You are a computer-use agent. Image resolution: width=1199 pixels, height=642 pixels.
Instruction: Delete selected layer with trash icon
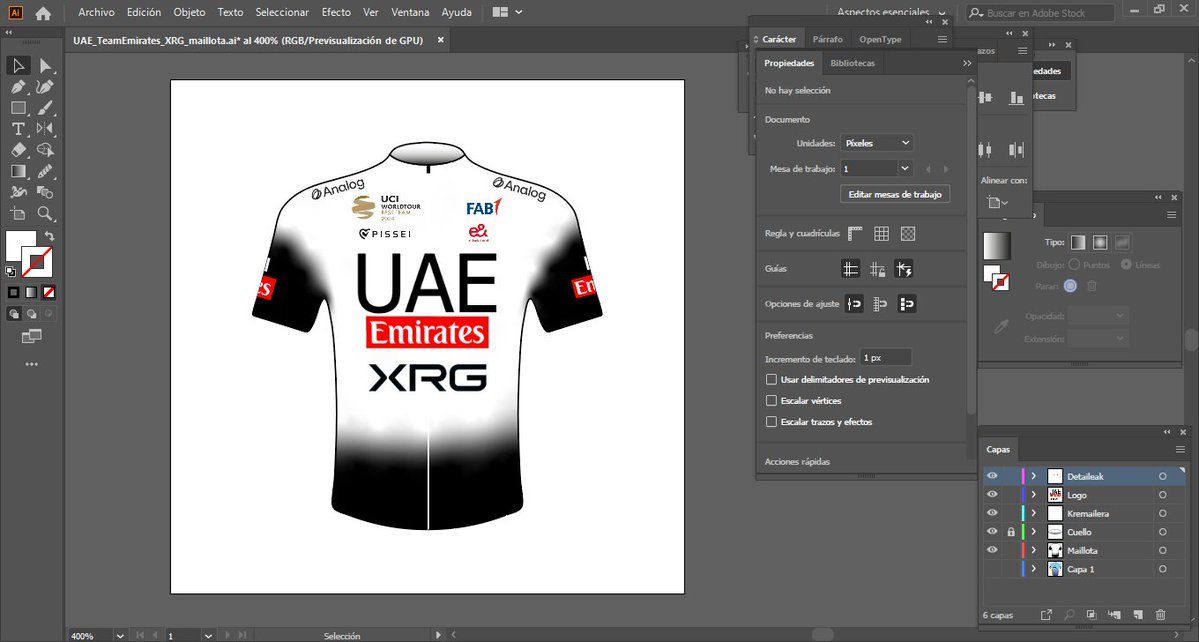click(x=1161, y=614)
